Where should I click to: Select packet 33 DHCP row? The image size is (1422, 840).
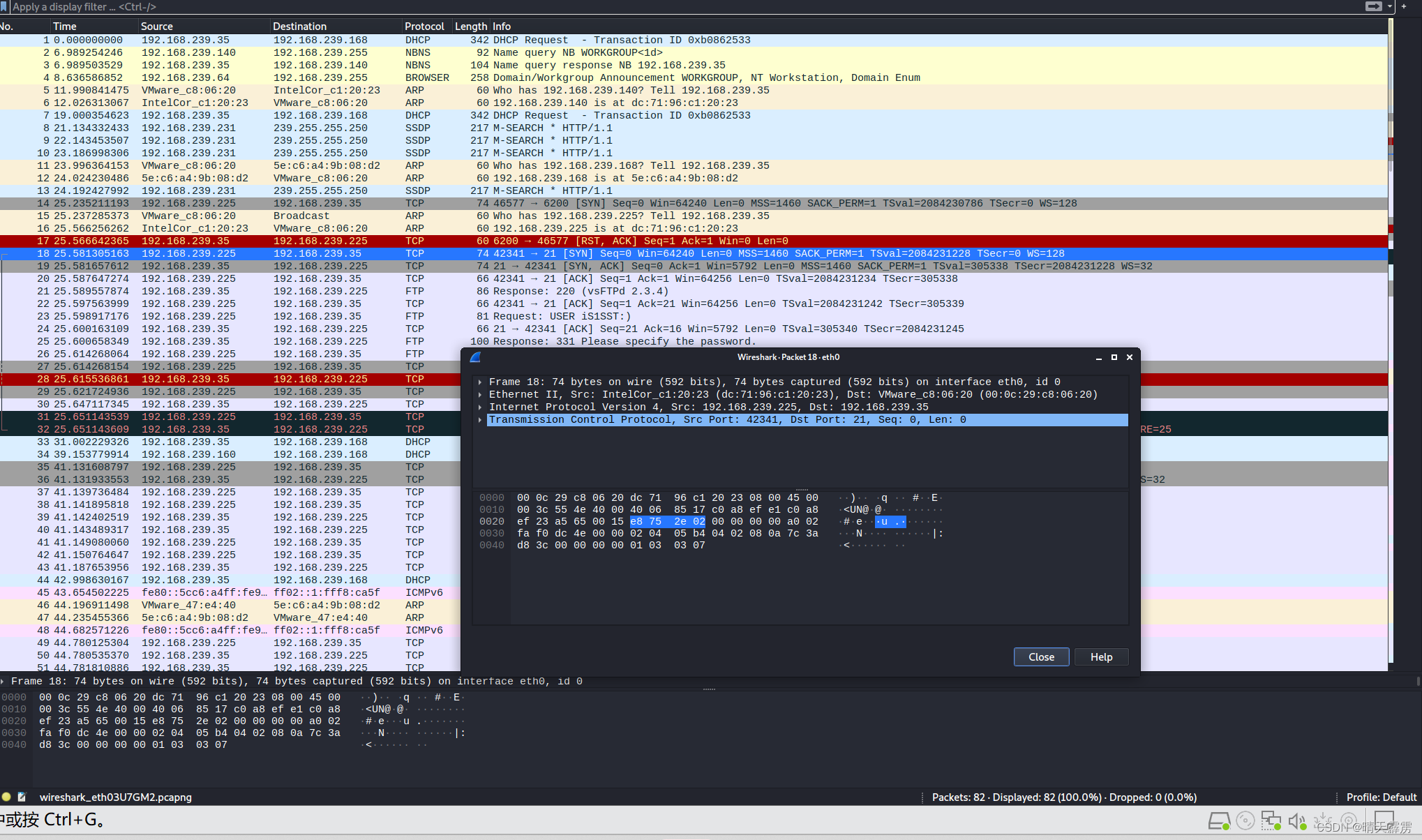click(230, 442)
